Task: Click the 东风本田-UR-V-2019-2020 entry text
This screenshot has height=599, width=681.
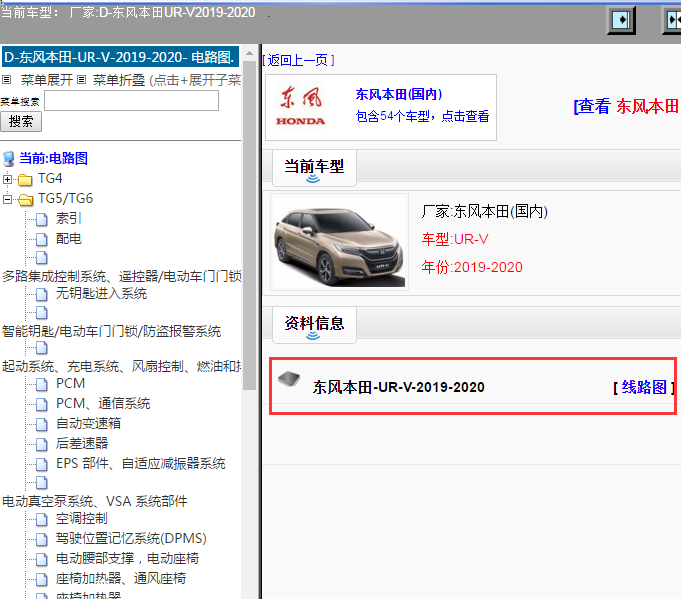Action: point(398,387)
